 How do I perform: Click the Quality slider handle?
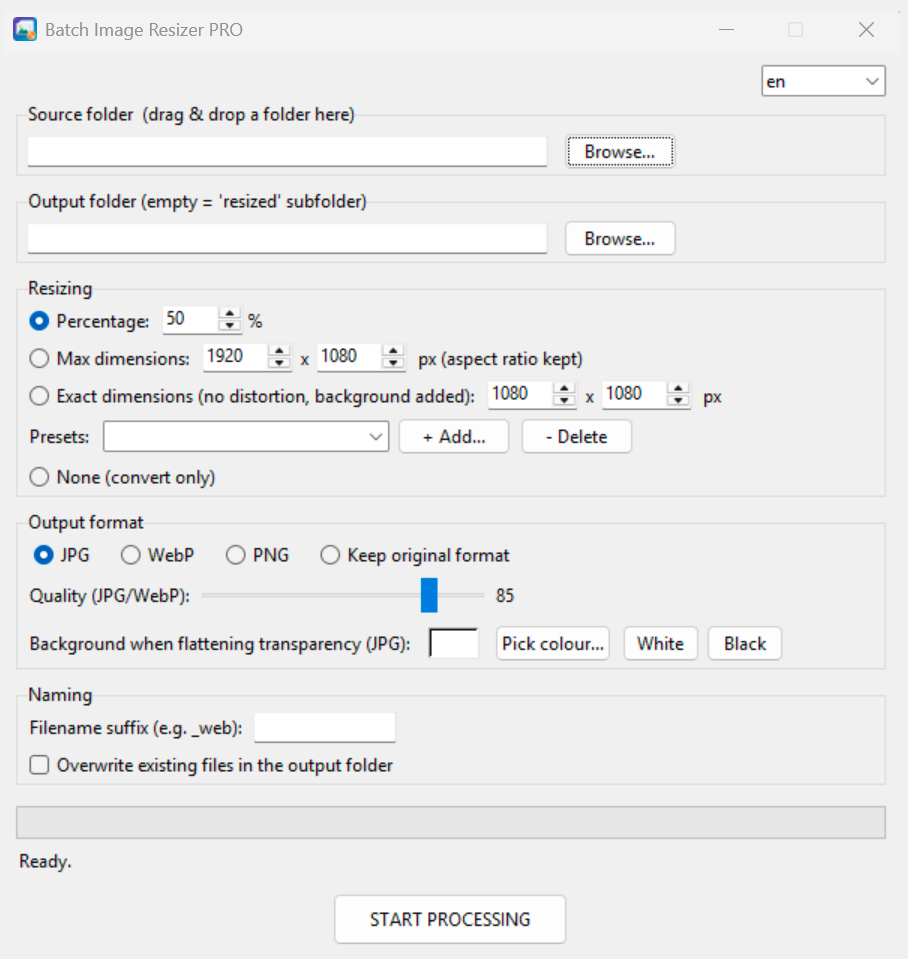(429, 595)
